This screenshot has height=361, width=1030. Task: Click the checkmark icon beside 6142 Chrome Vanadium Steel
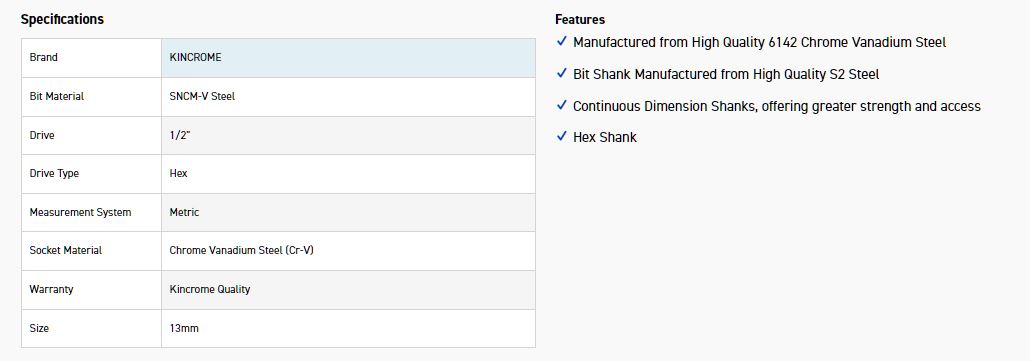(562, 41)
